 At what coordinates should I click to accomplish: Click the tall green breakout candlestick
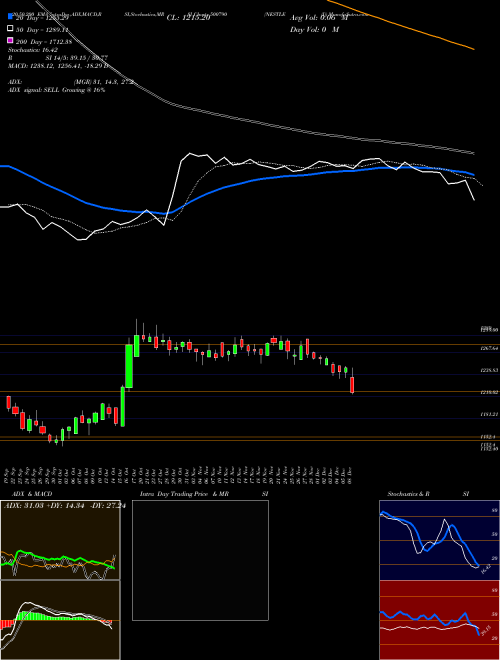129,366
